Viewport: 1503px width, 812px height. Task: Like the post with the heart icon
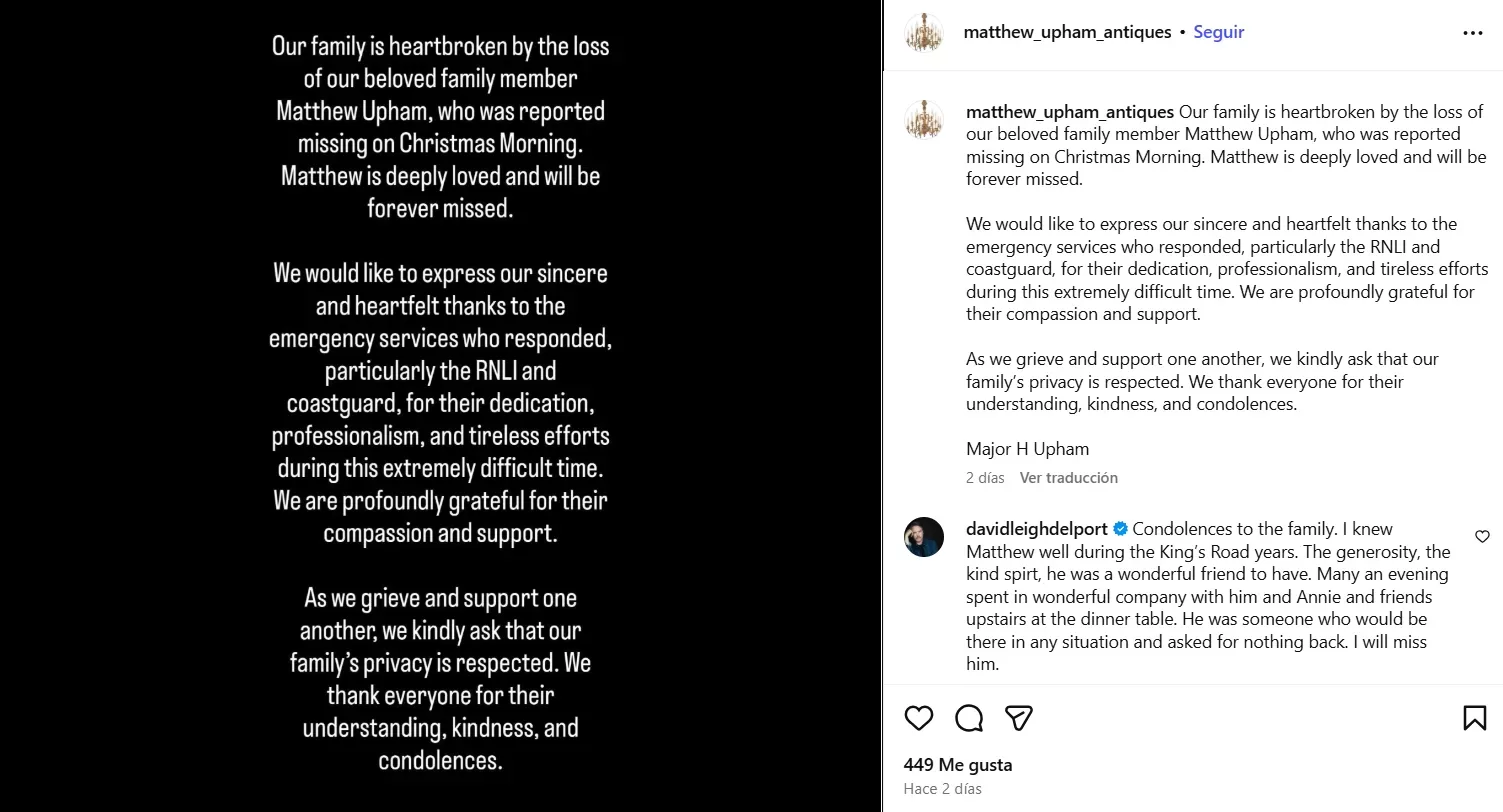tap(918, 718)
